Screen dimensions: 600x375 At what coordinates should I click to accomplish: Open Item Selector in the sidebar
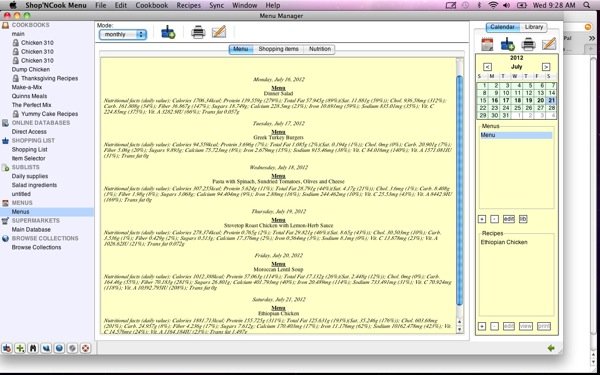28,158
